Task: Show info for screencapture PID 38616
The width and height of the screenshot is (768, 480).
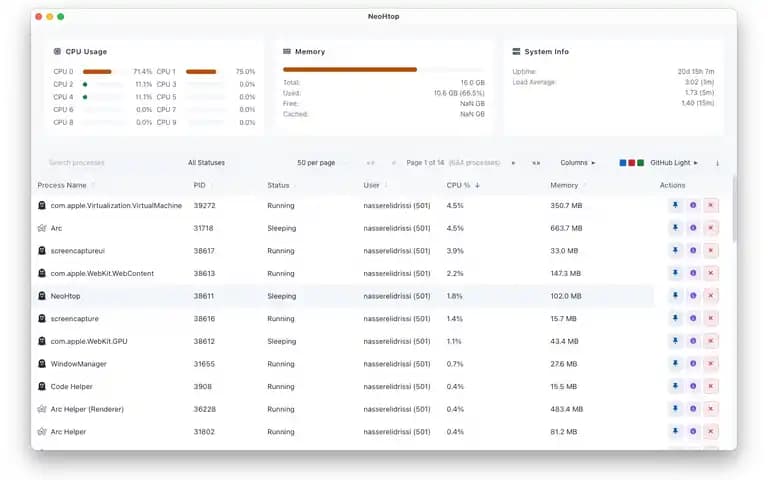Action: [693, 318]
